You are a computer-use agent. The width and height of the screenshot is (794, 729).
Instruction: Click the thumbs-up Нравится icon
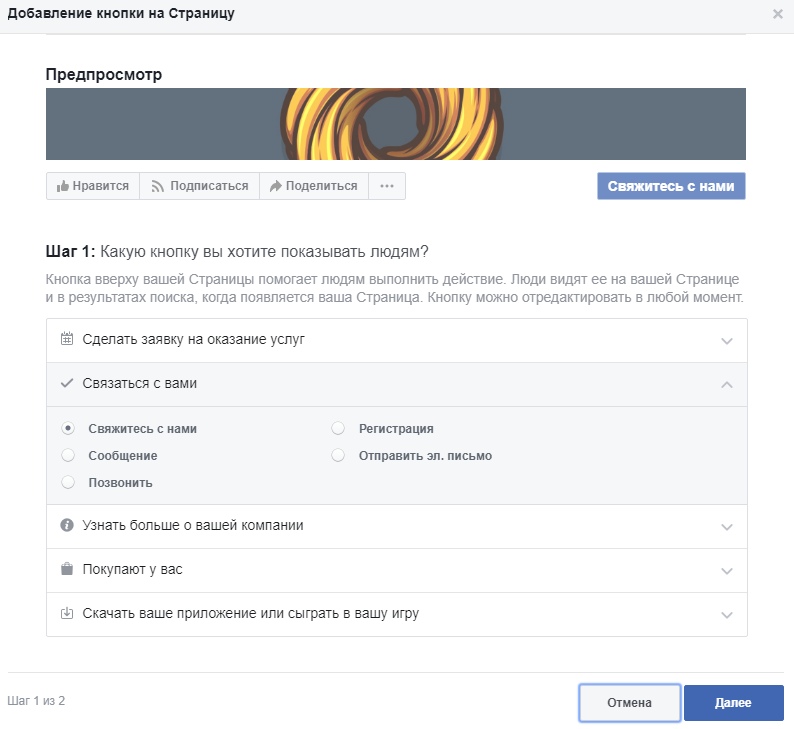[63, 186]
